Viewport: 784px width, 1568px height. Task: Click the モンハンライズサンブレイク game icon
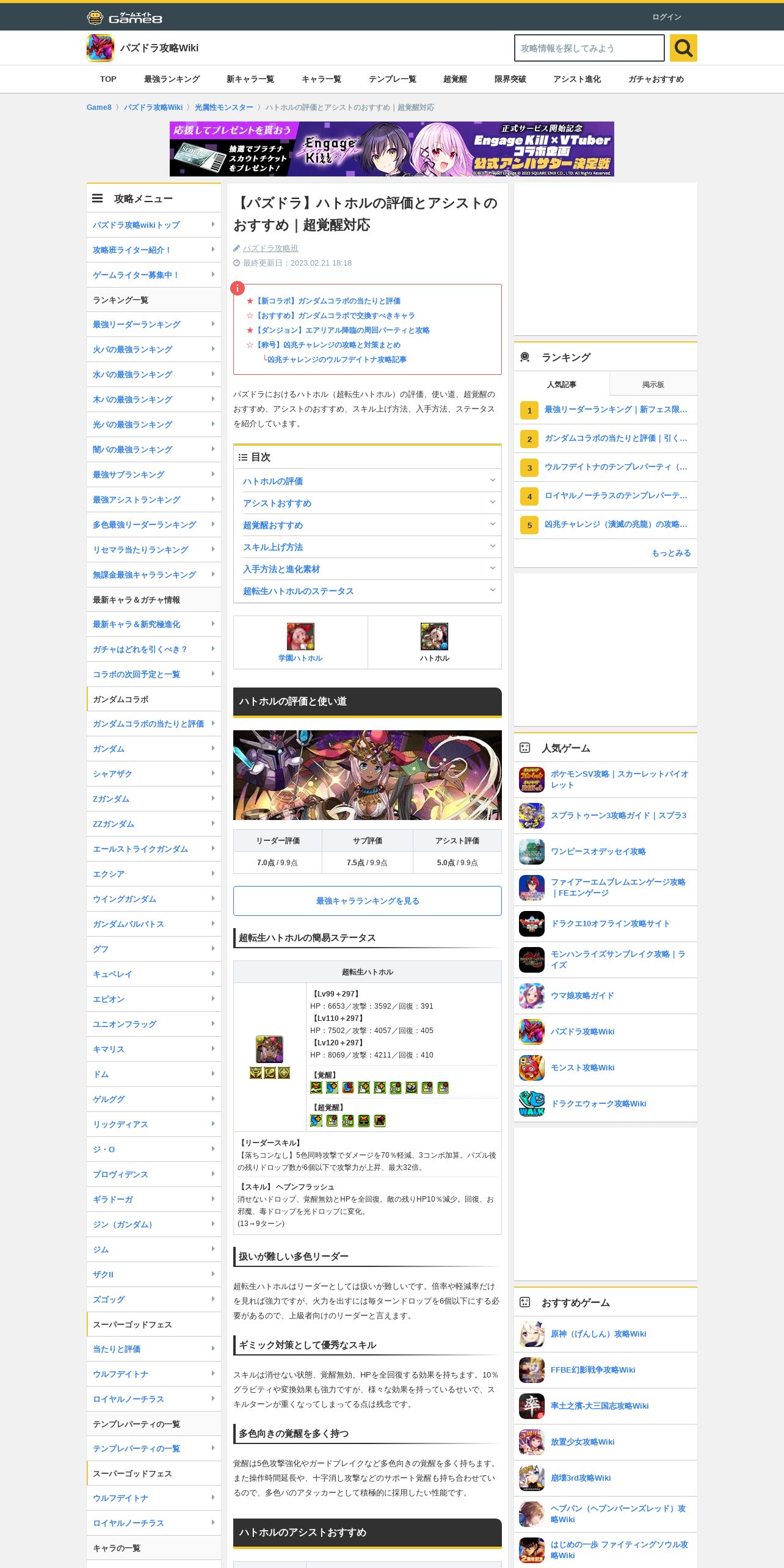[532, 960]
